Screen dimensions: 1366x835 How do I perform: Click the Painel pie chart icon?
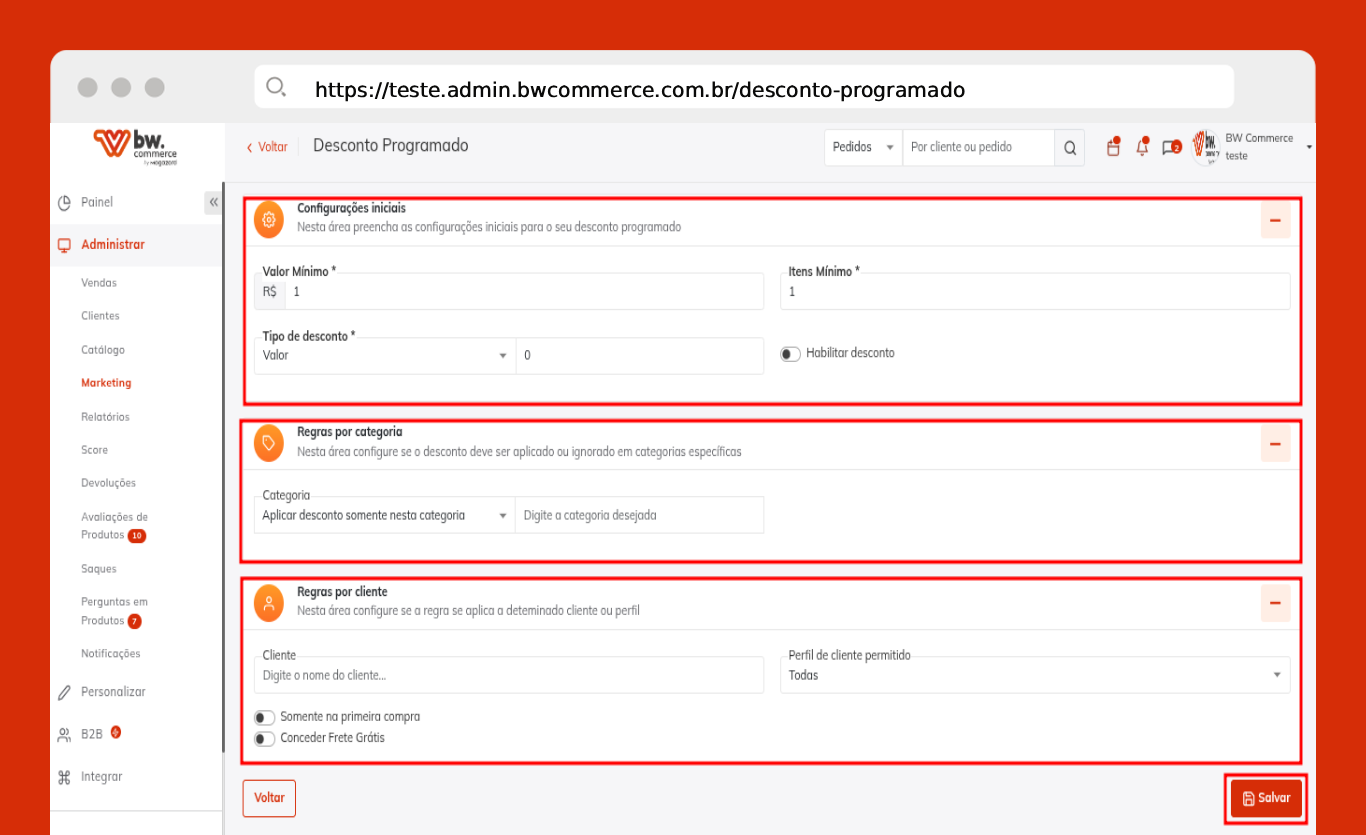(x=64, y=203)
